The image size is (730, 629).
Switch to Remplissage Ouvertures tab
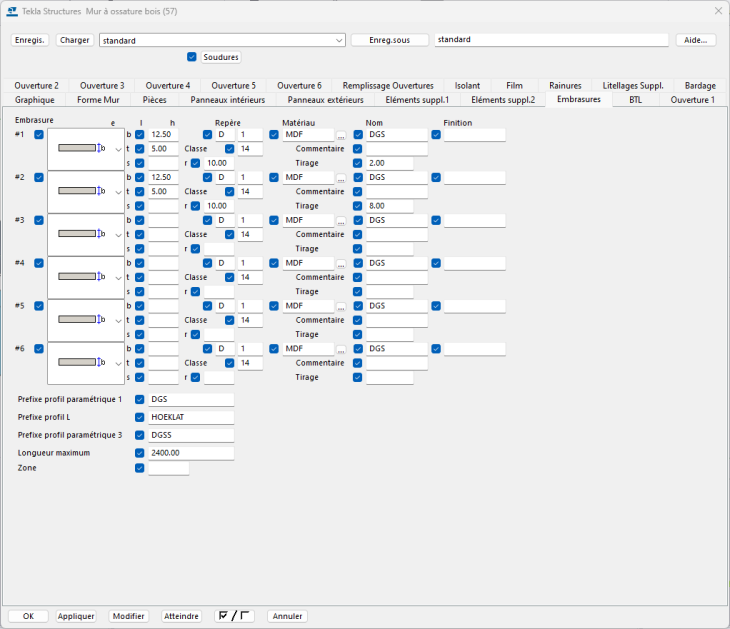point(388,86)
